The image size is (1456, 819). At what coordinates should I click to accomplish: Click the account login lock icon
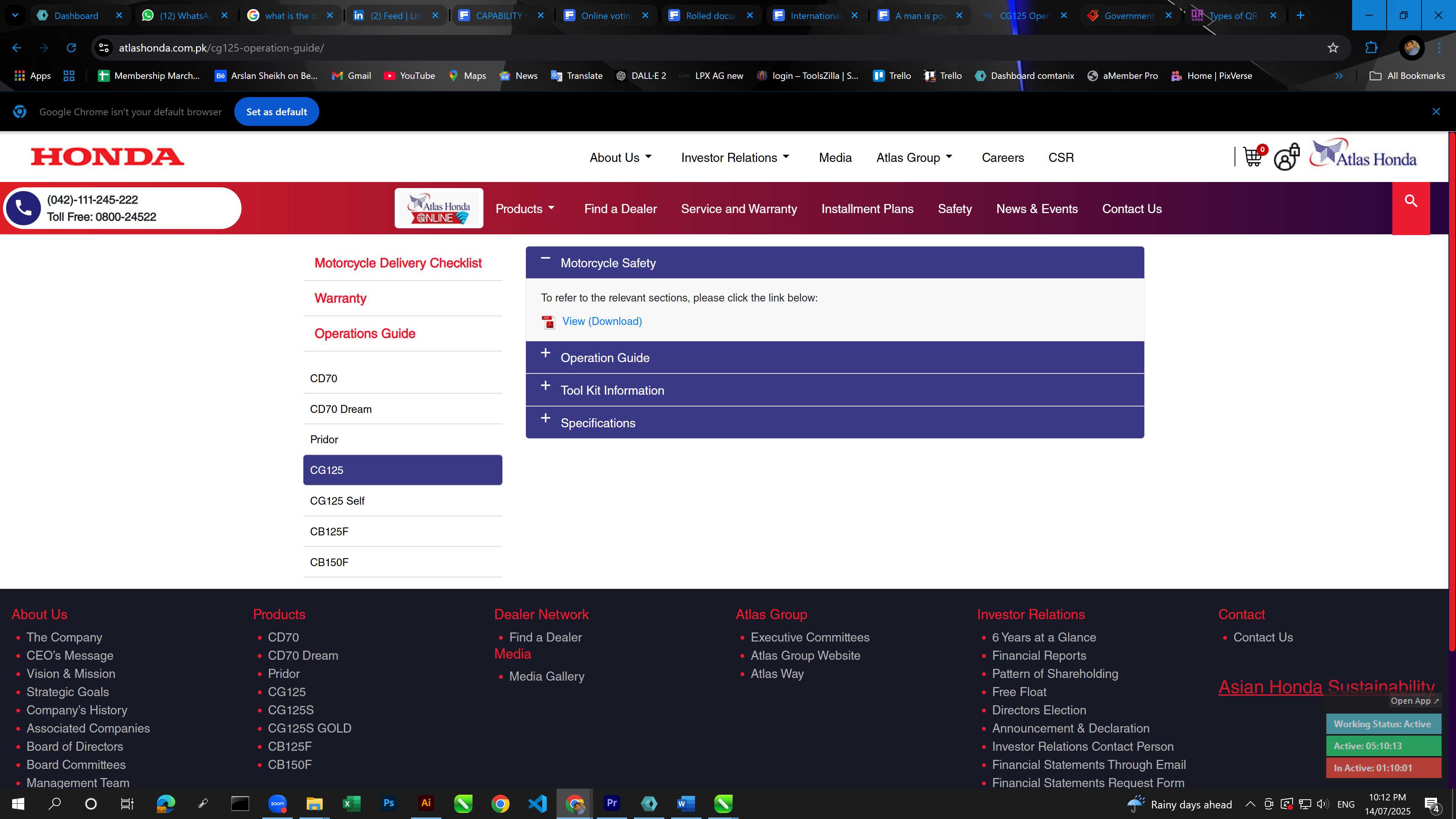coord(1287,157)
